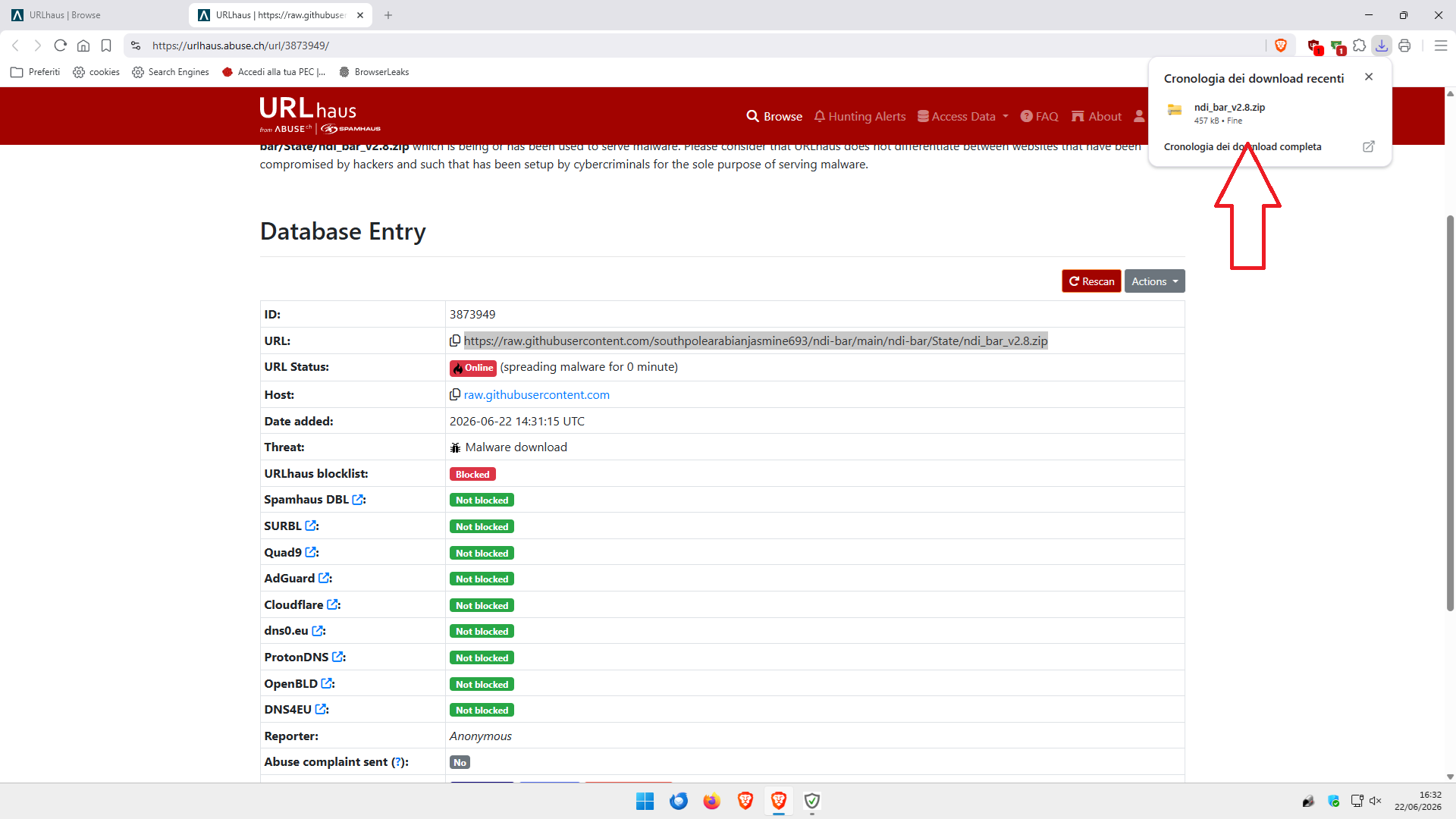1456x819 pixels.
Task: Click the URLhaus logo
Action: click(x=319, y=115)
